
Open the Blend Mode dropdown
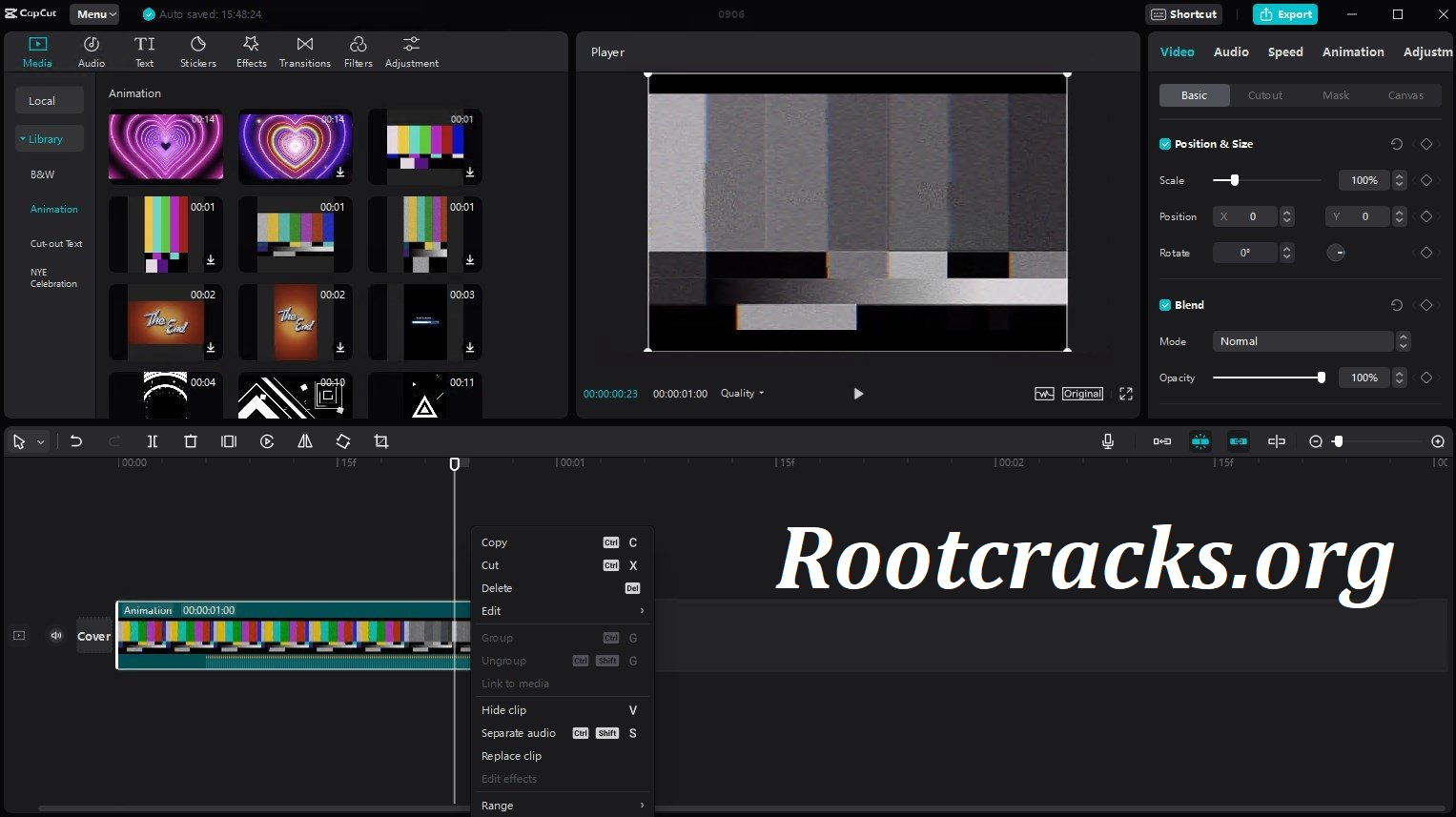[x=1310, y=341]
